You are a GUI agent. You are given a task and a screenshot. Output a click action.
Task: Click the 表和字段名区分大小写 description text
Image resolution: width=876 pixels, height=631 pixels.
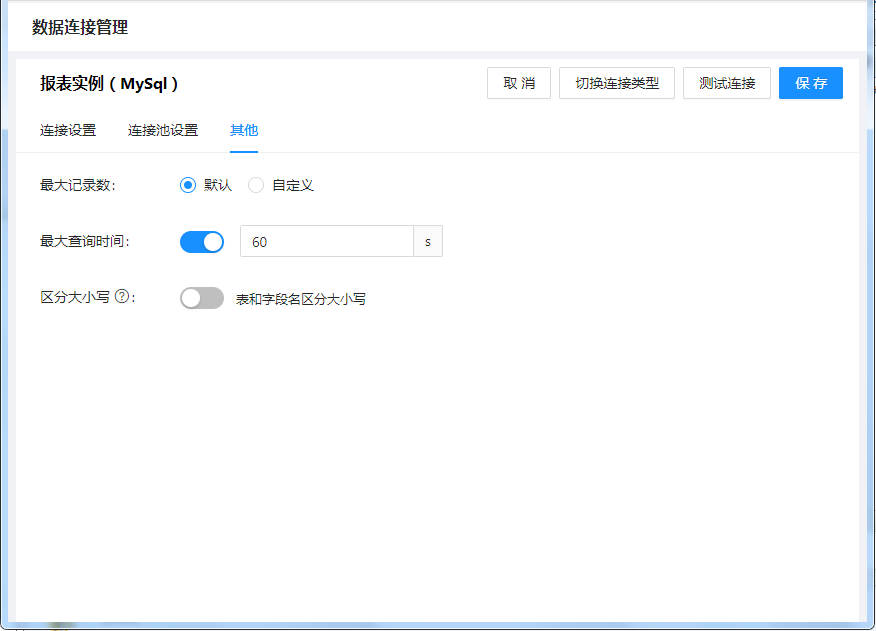click(x=300, y=299)
